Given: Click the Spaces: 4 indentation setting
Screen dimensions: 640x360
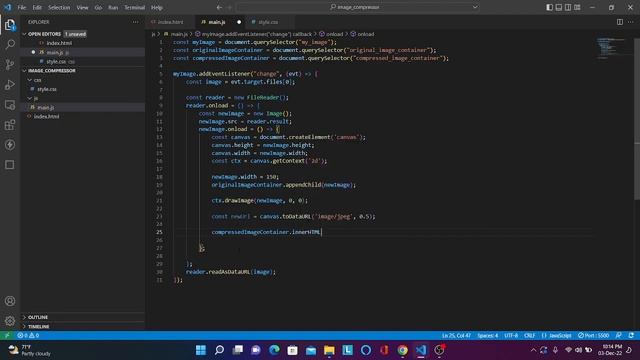Looking at the screenshot, I should click(x=487, y=336).
